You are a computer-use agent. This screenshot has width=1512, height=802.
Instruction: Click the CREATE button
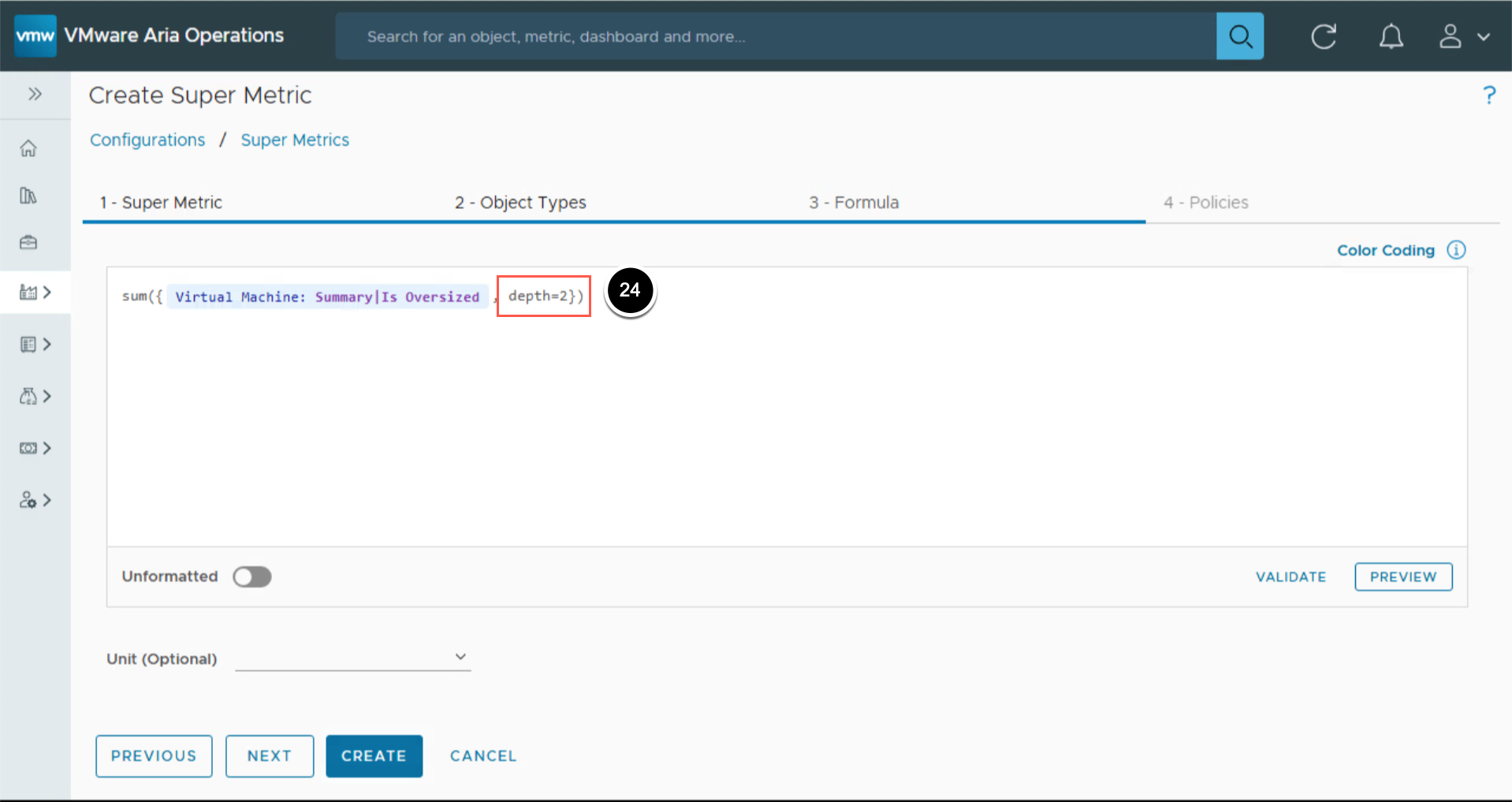click(x=374, y=755)
